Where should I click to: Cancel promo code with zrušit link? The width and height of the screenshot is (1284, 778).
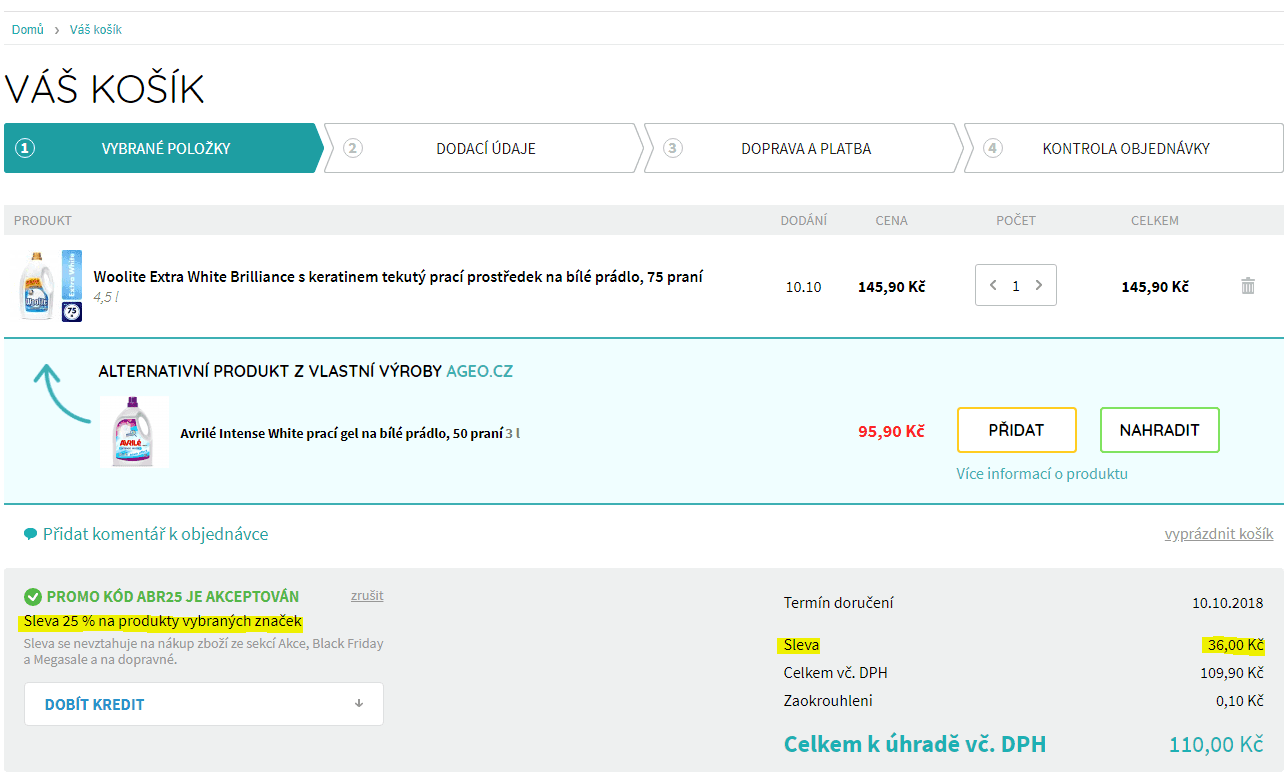367,596
